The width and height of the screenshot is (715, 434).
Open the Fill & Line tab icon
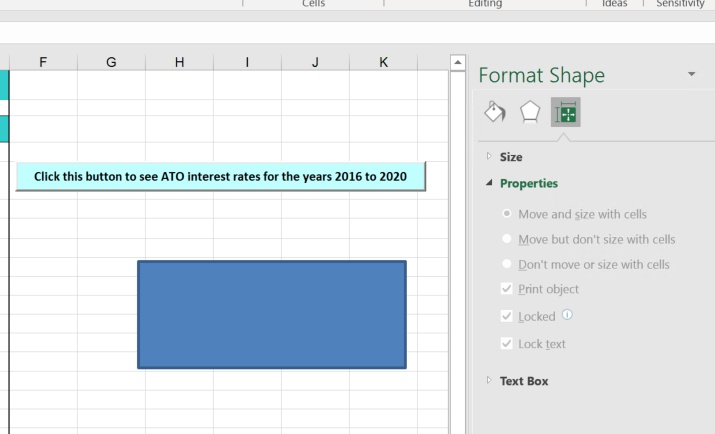(x=495, y=112)
